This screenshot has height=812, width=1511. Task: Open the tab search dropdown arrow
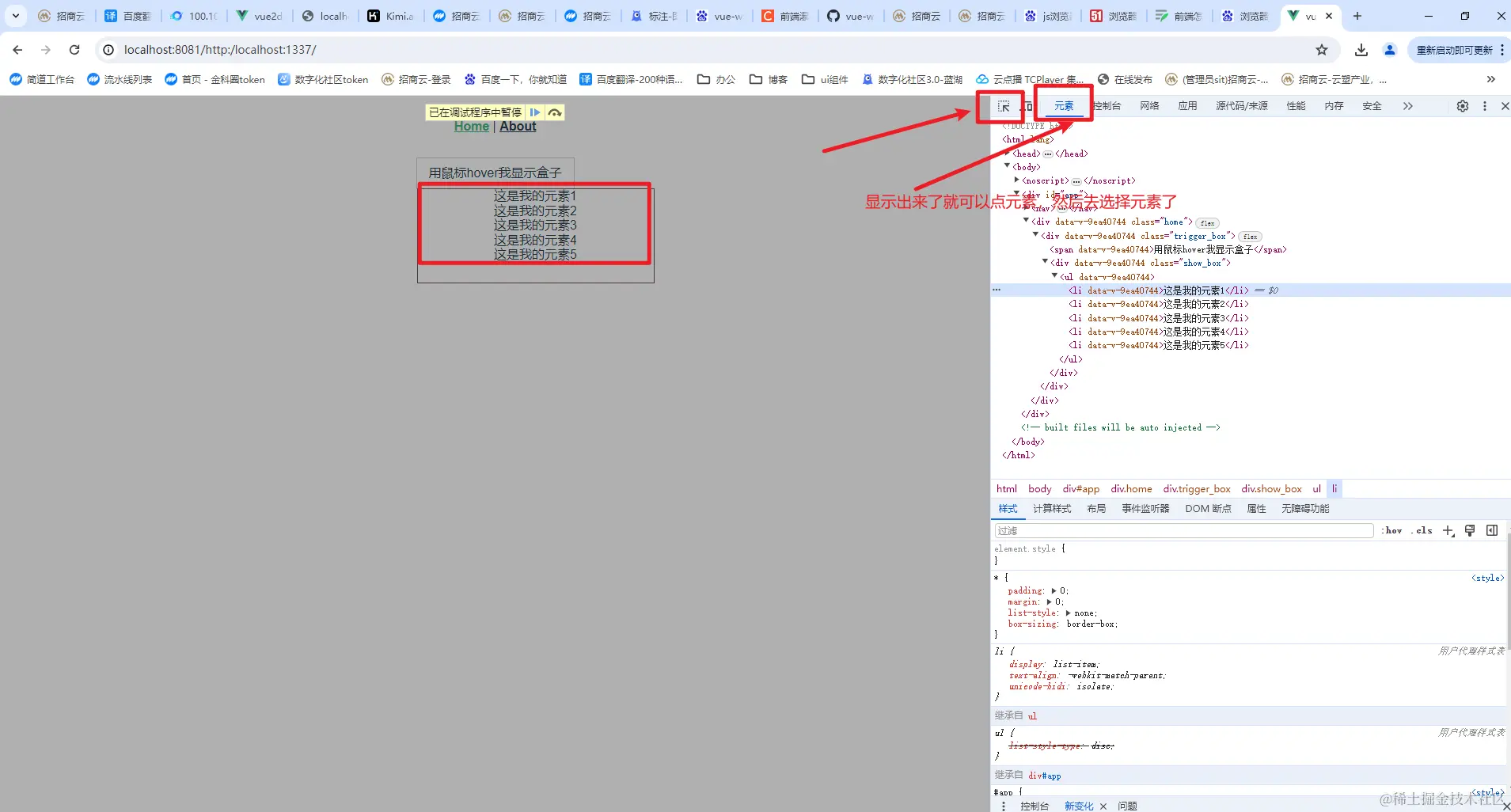click(x=15, y=16)
